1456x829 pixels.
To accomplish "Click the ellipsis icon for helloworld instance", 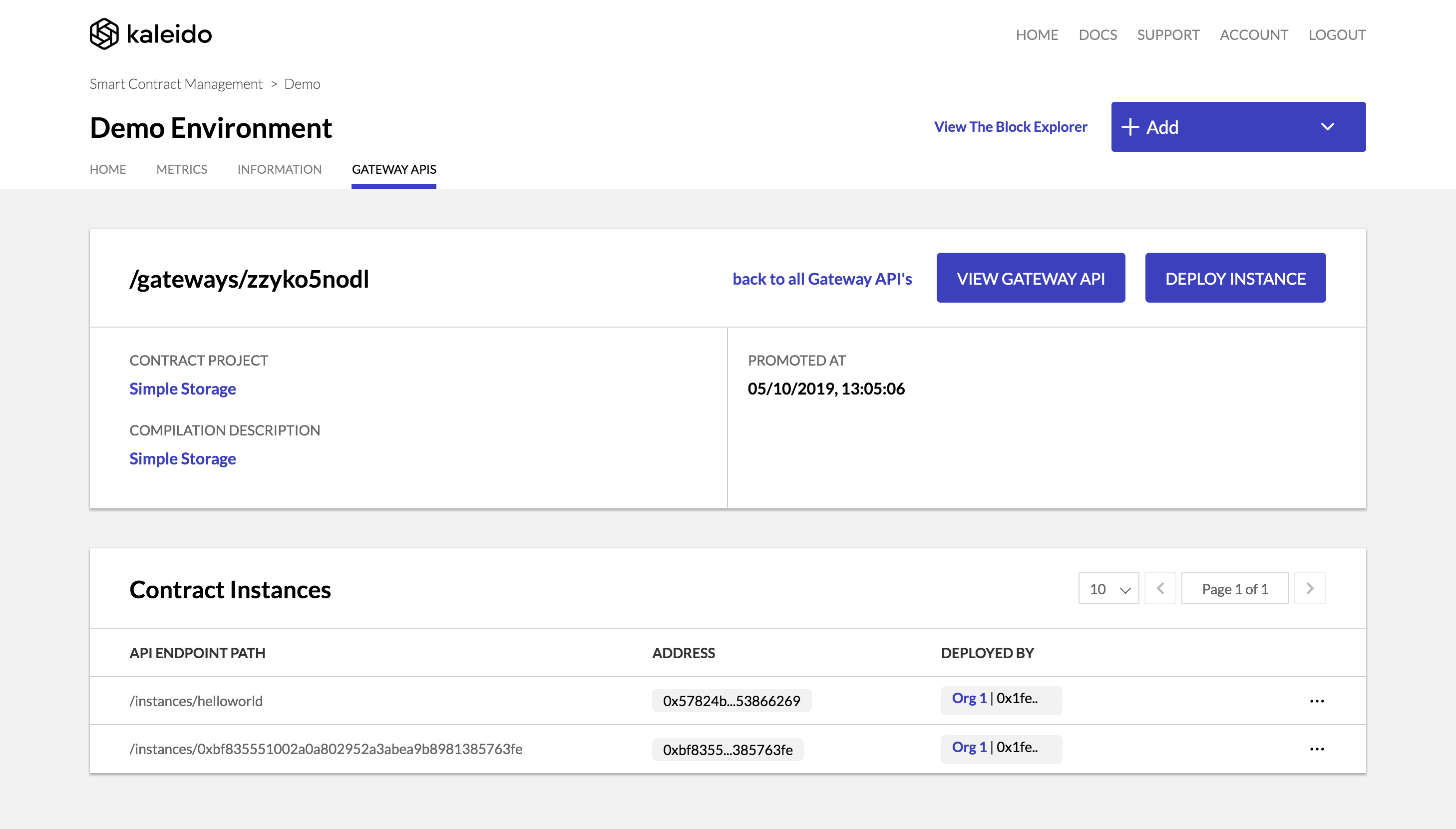I will [1317, 699].
